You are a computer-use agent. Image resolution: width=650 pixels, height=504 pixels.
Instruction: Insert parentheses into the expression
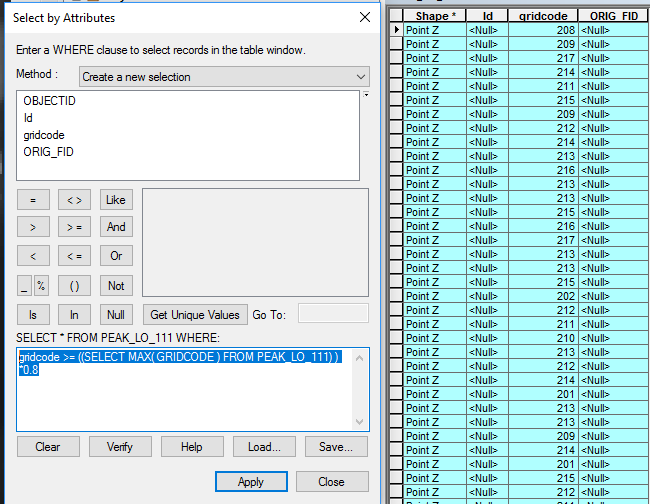pyautogui.click(x=74, y=286)
